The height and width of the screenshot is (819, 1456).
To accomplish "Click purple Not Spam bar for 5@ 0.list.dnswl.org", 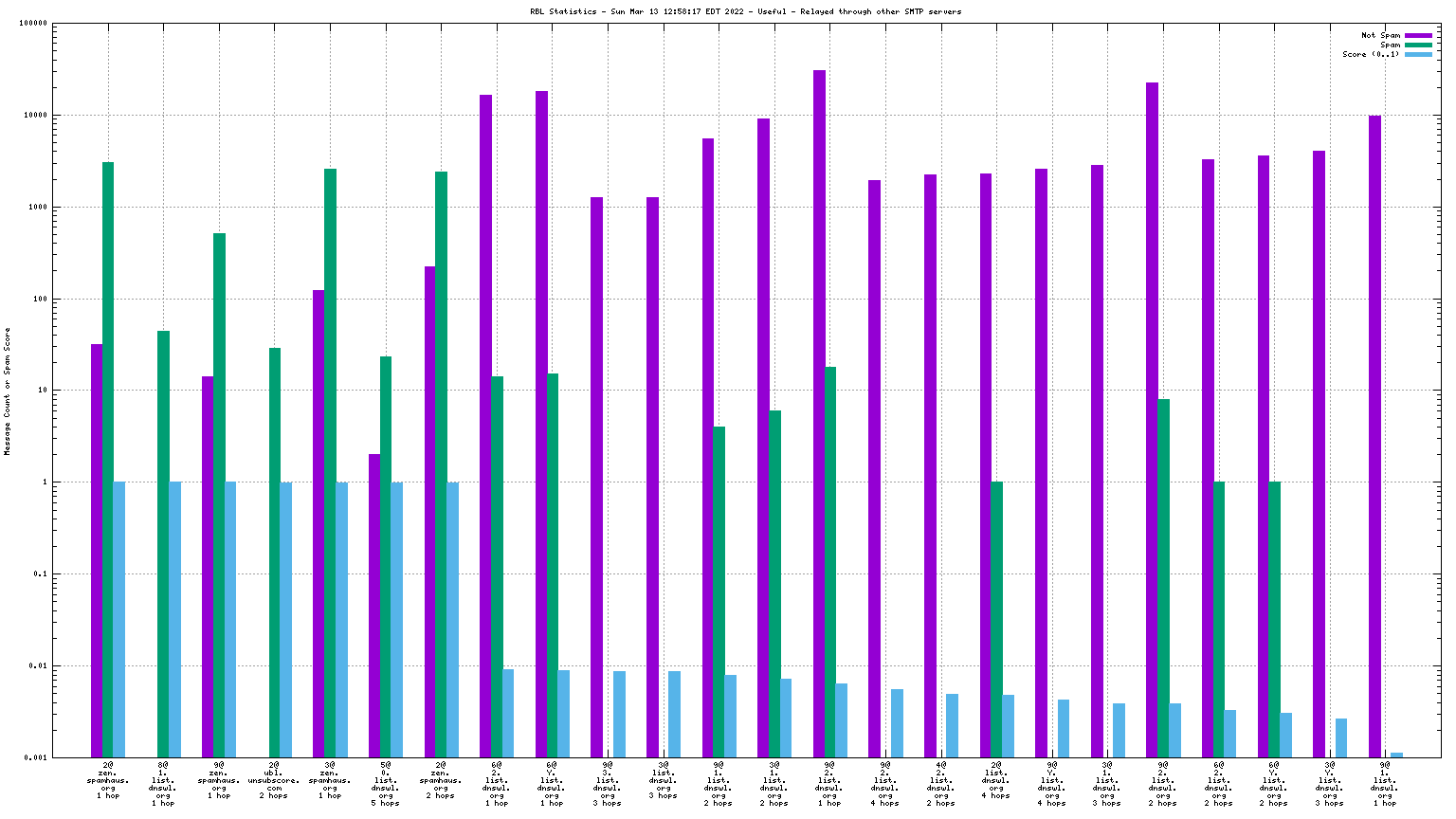I will pos(374,605).
